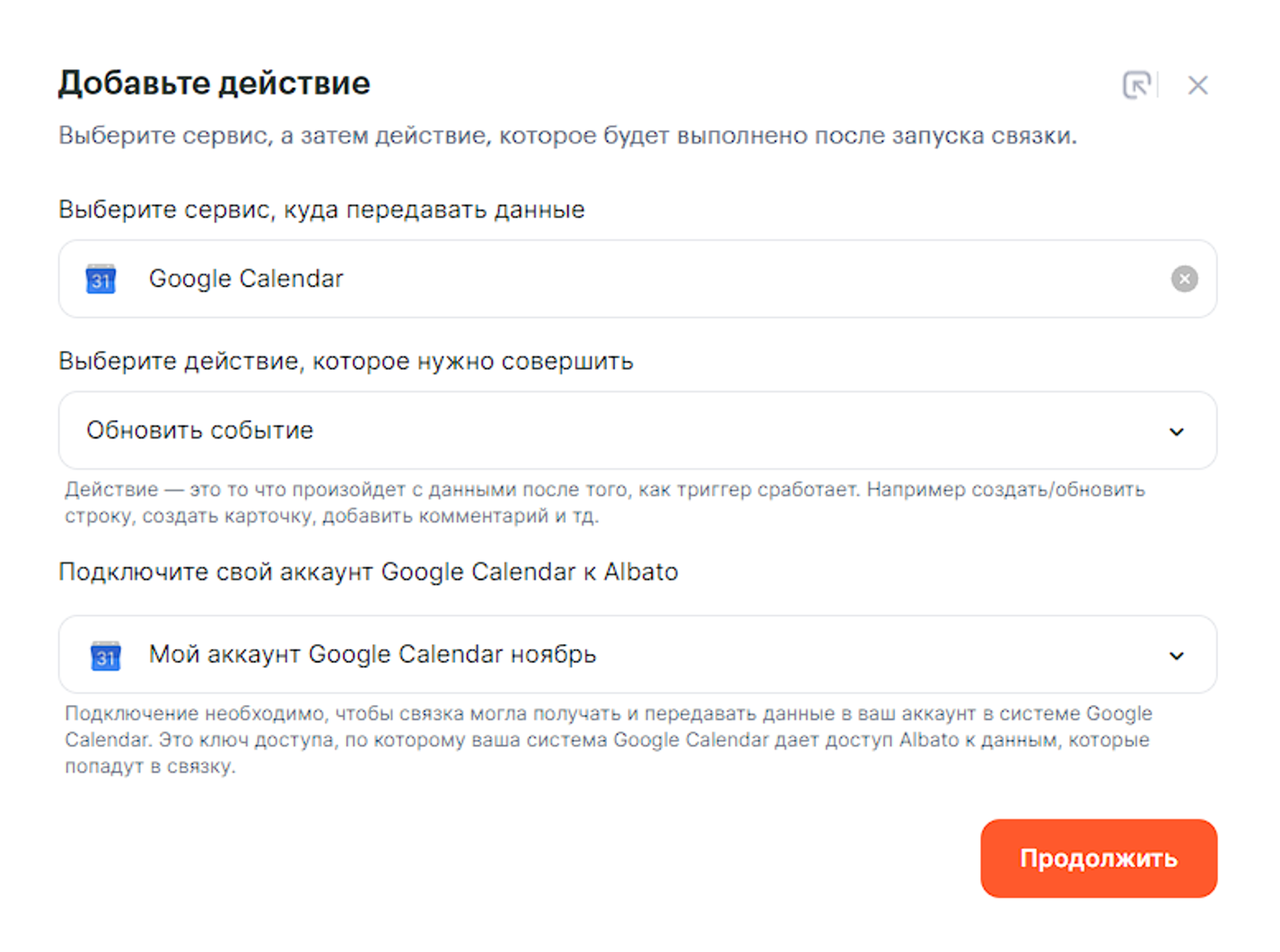Click the "Google Calendar" service name text
1280x952 pixels.
pyautogui.click(x=245, y=279)
